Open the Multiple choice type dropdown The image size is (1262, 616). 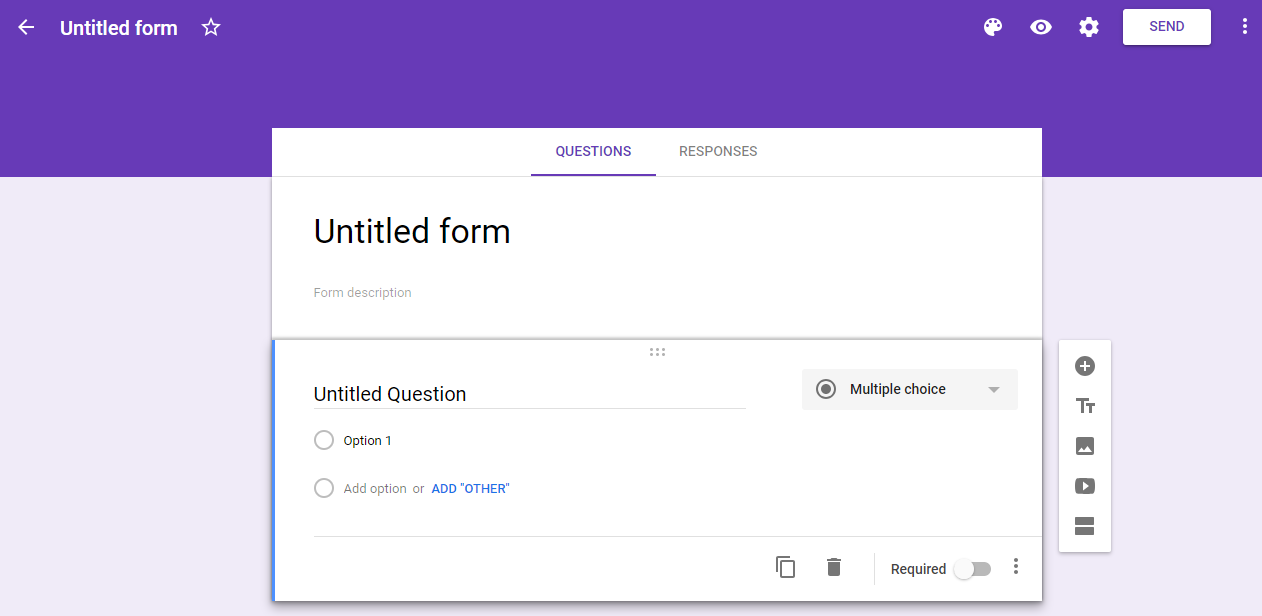click(x=910, y=390)
